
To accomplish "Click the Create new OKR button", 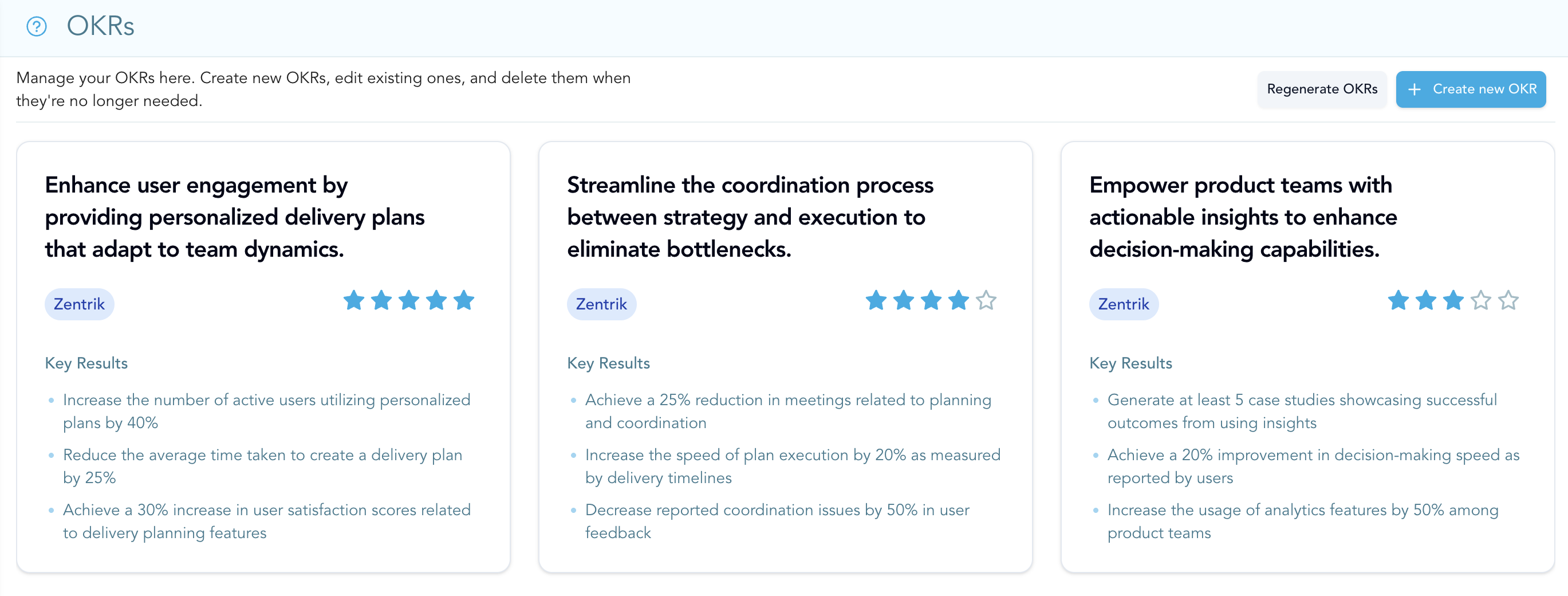I will 1471,89.
